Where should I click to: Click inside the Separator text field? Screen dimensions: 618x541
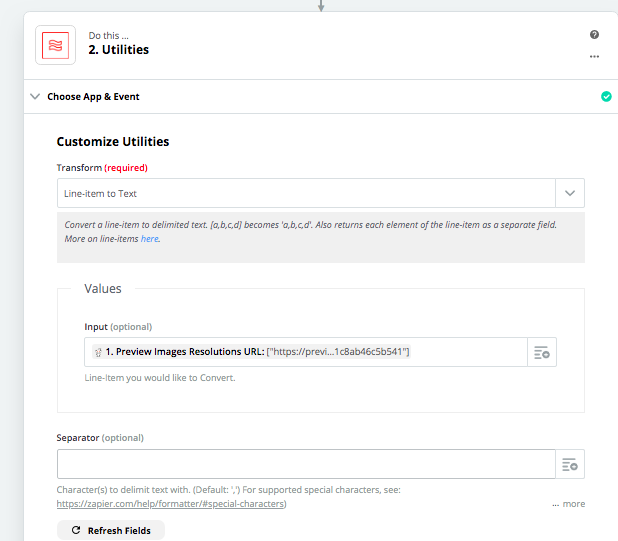click(x=306, y=464)
